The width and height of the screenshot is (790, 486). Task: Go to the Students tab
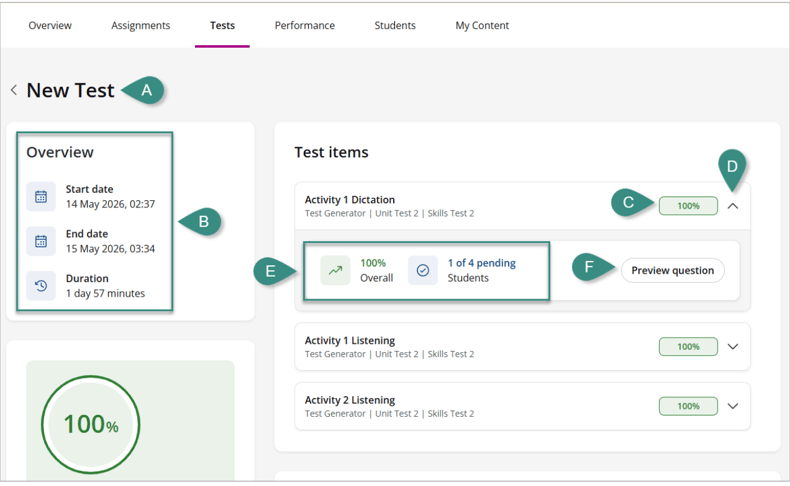395,25
